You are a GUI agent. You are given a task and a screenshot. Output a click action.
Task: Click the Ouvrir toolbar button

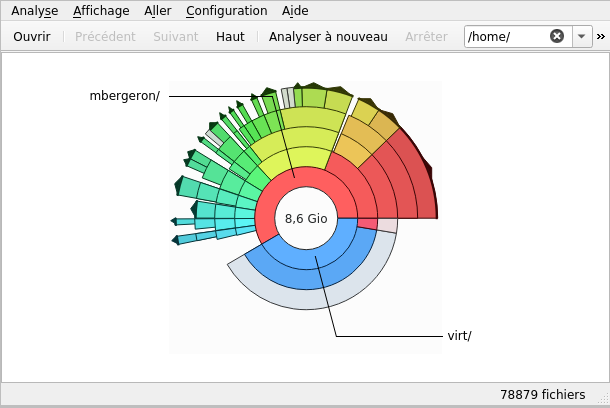32,36
